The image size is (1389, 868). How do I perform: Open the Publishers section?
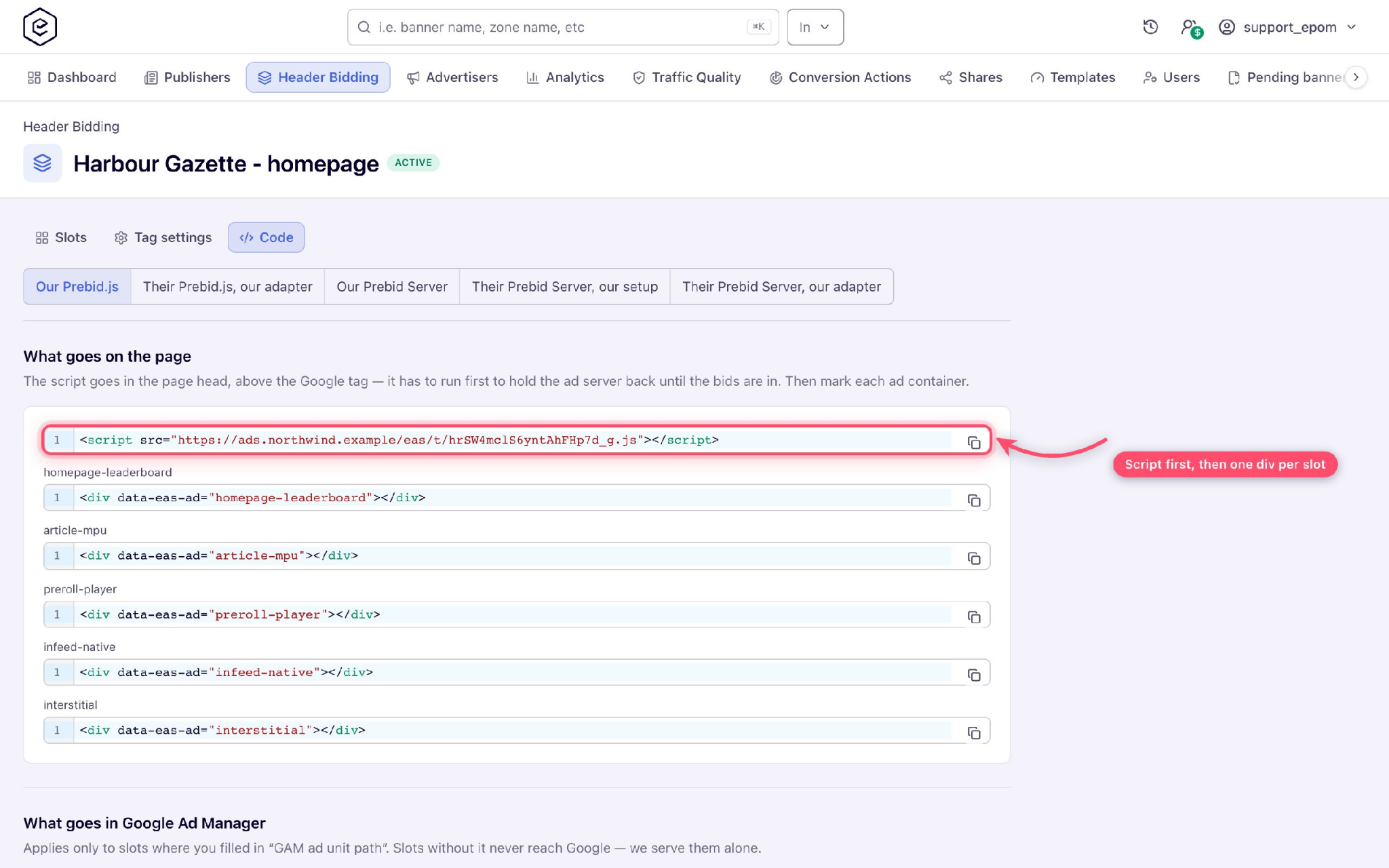(x=187, y=77)
